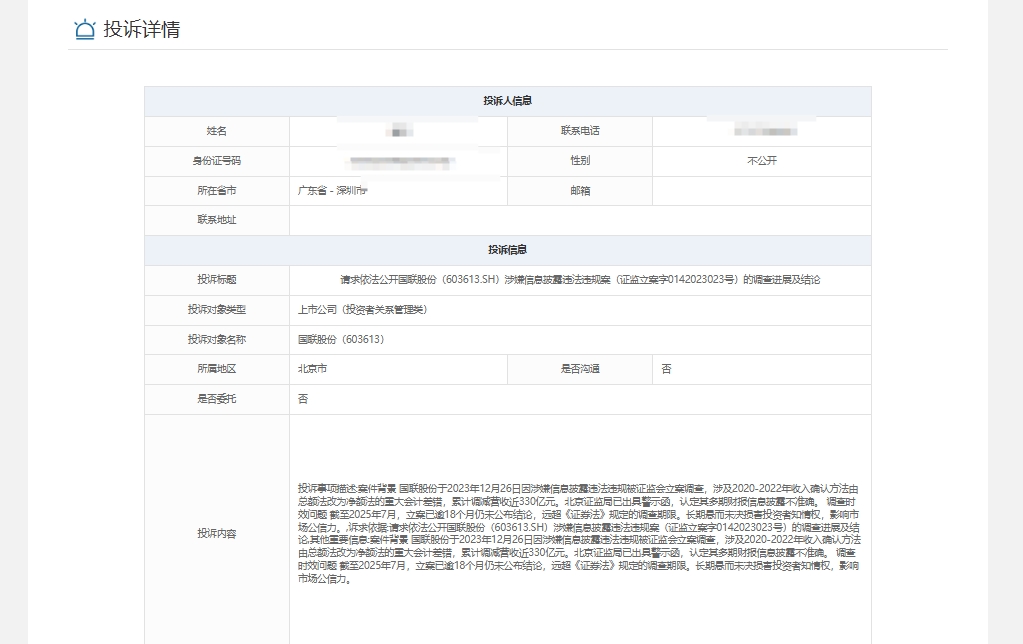Click the 邮箱 label cell
1023x644 pixels.
(580, 191)
